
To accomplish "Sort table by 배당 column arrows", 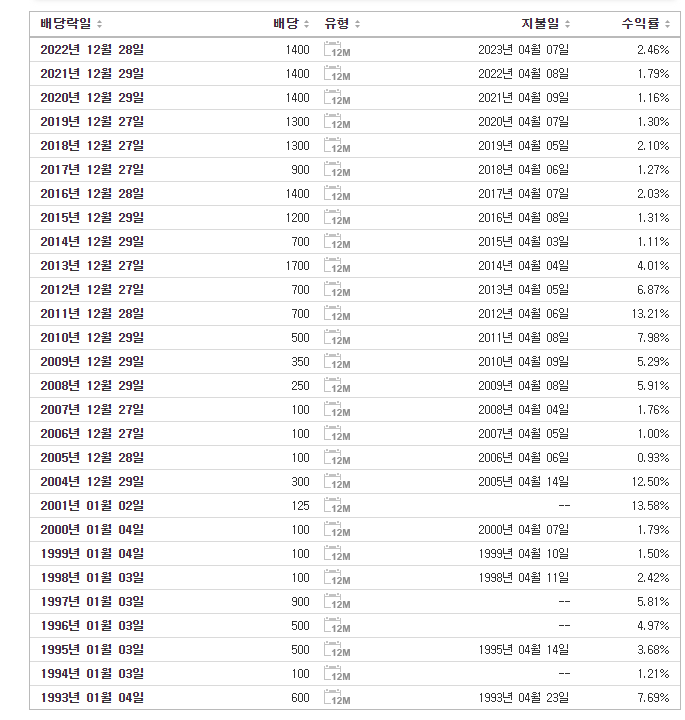I will click(307, 24).
